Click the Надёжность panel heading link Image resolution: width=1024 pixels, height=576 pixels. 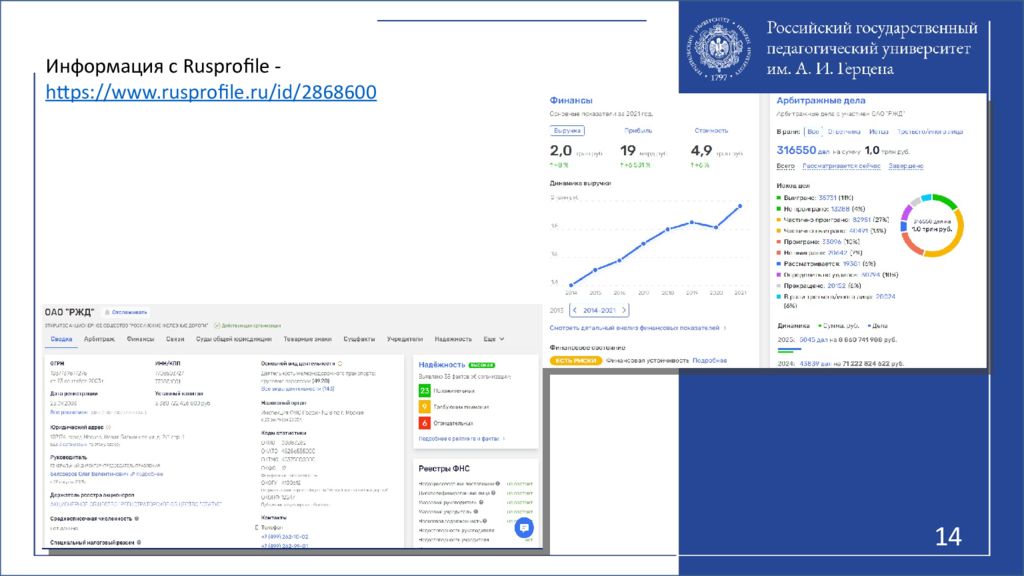[x=441, y=364]
